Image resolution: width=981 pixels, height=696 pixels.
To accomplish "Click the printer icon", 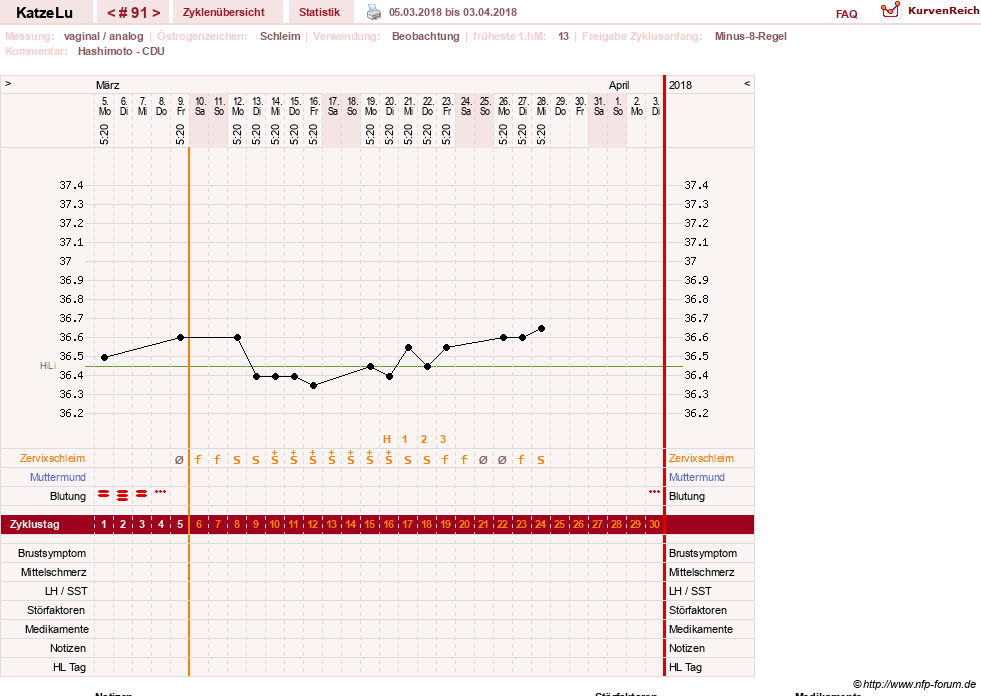I will pyautogui.click(x=374, y=12).
